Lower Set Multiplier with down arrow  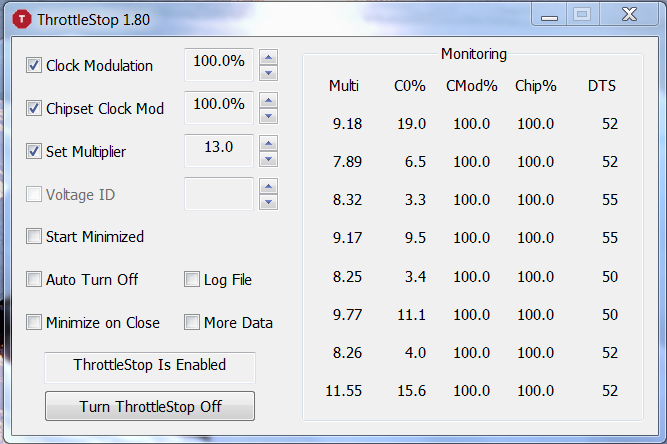pos(268,159)
